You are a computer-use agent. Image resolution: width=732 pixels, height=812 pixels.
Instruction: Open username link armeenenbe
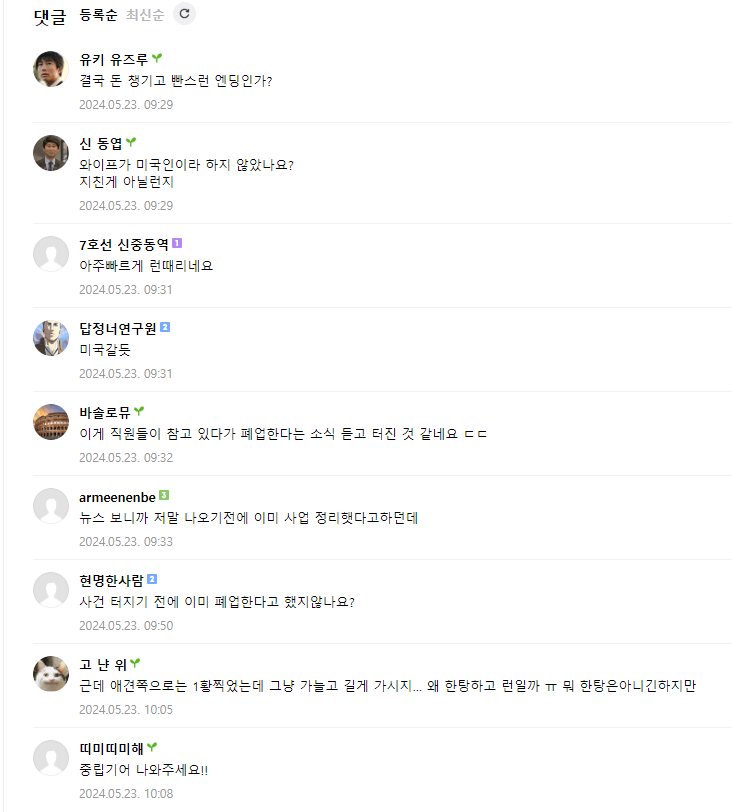[117, 495]
